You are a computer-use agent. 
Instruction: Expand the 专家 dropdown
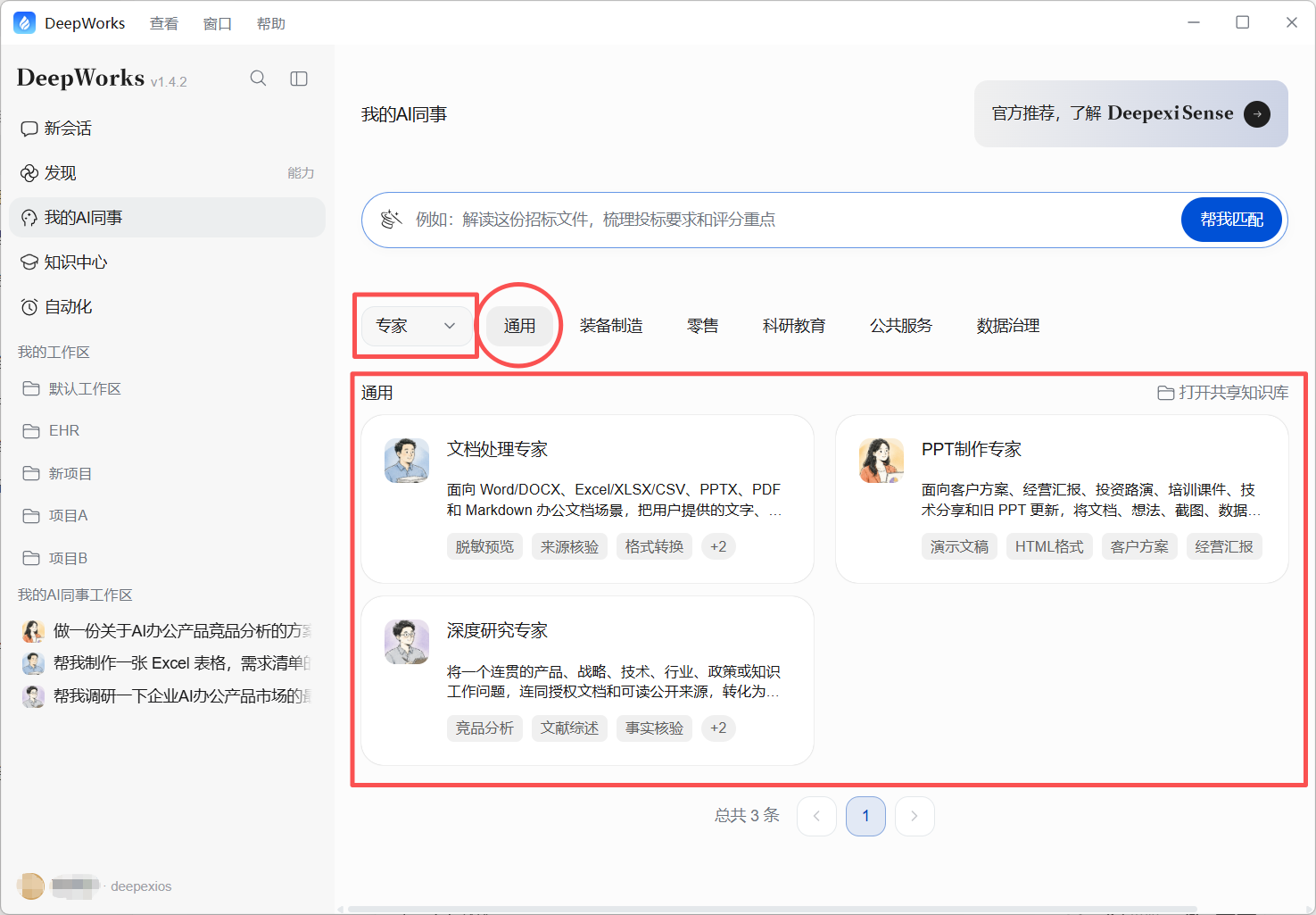416,326
